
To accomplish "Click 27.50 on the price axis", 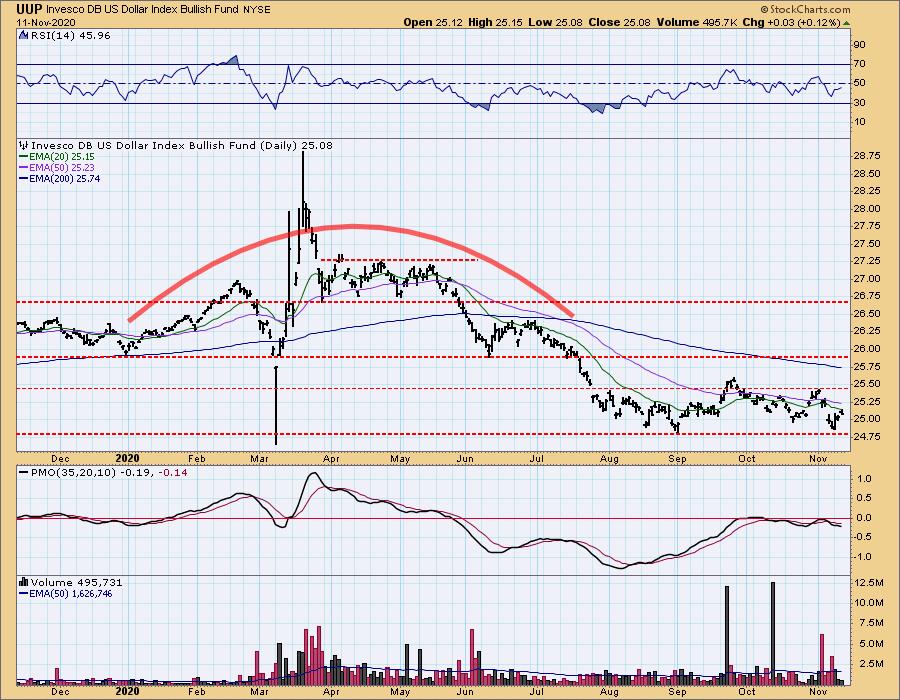I will tap(867, 244).
